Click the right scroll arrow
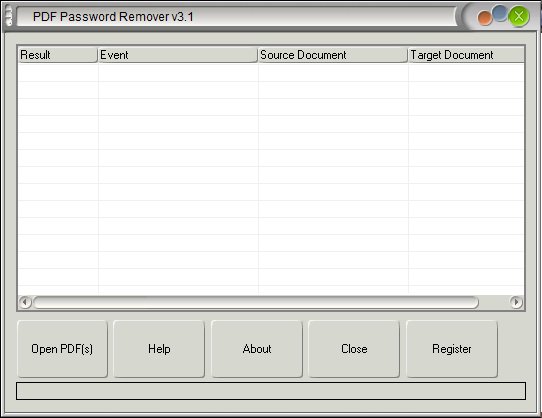Viewport: 542px width, 418px height. pyautogui.click(x=516, y=302)
